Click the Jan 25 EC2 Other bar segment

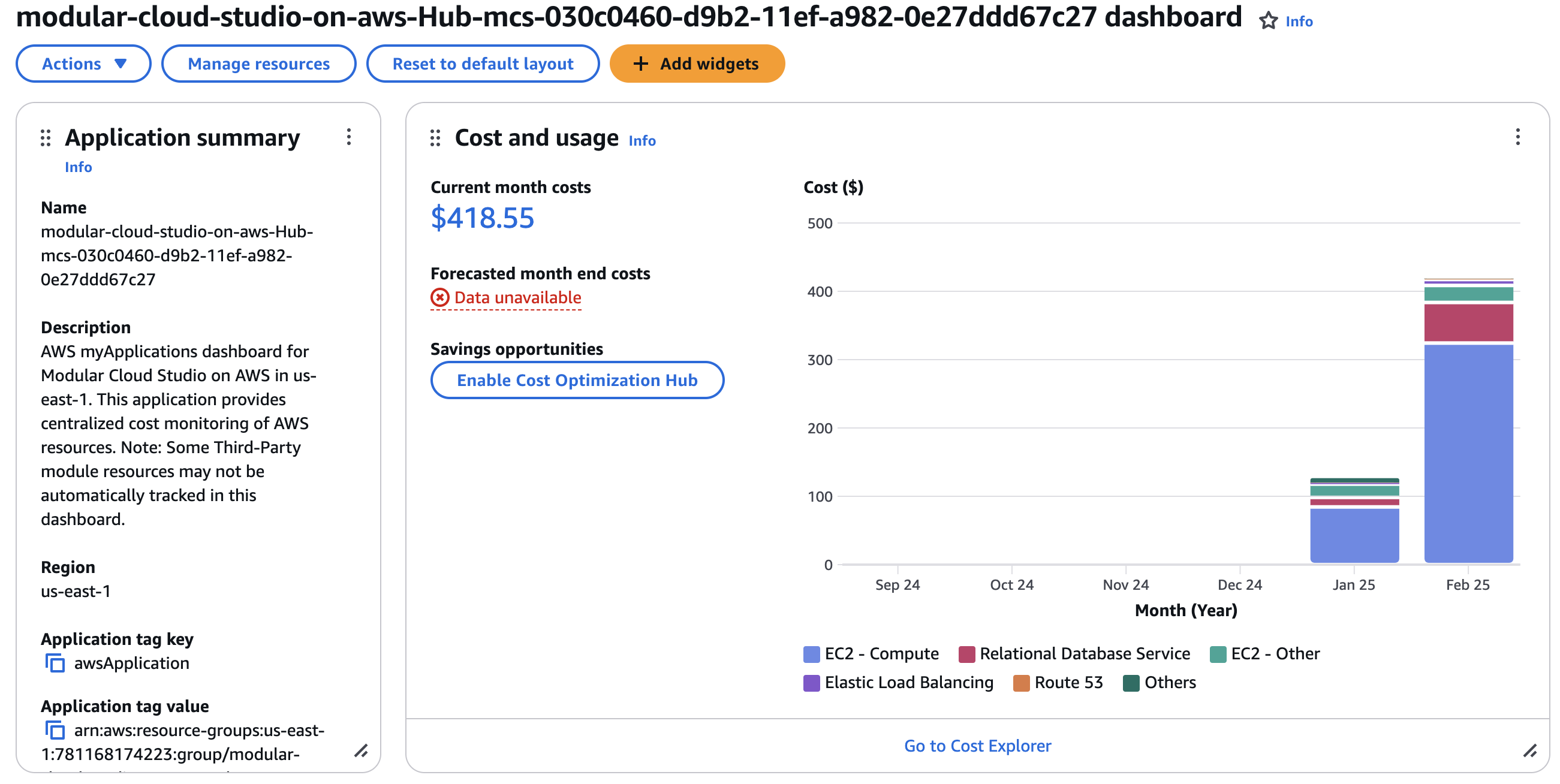(1354, 491)
